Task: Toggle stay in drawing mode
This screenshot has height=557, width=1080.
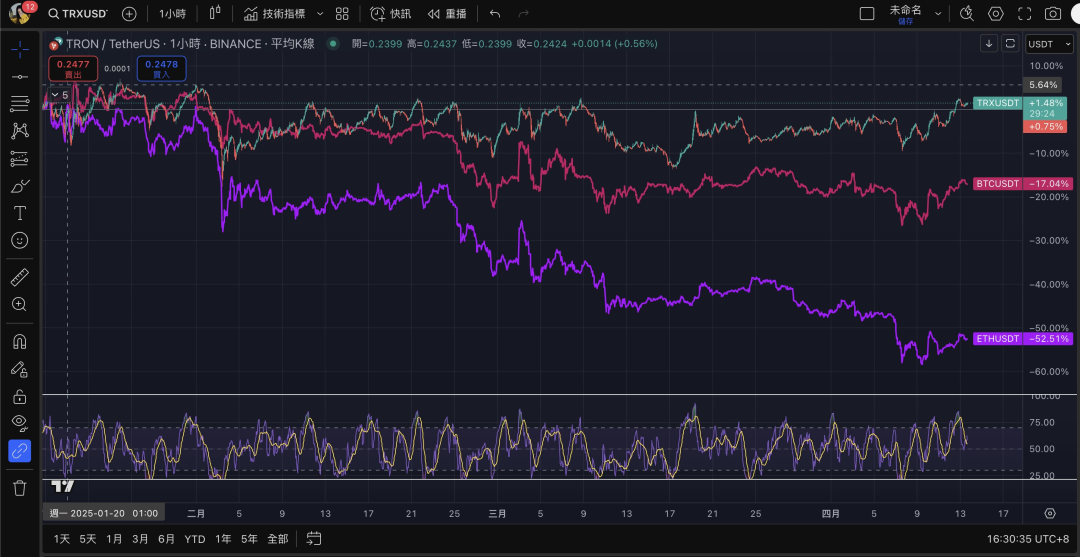Action: coord(20,369)
